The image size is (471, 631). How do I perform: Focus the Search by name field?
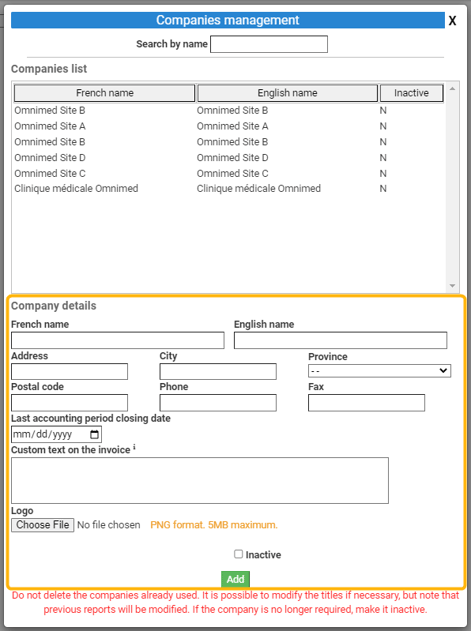[269, 44]
